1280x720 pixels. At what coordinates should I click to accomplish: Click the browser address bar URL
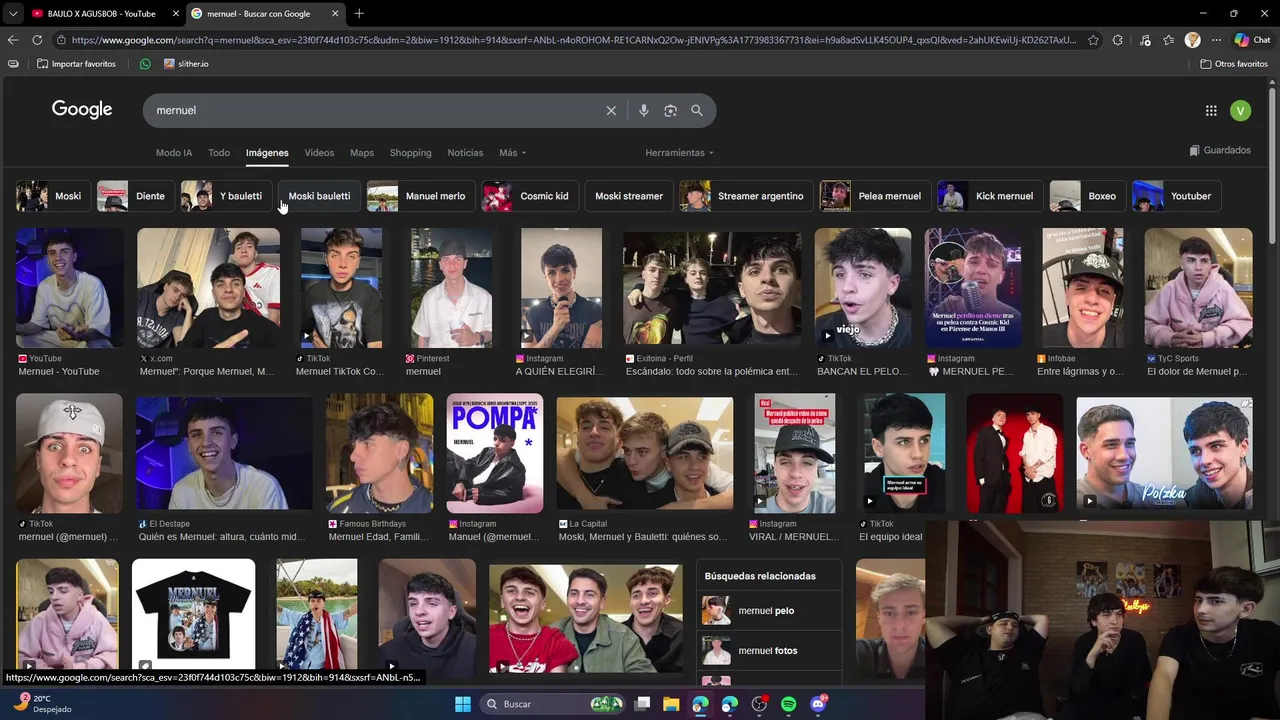(x=573, y=40)
